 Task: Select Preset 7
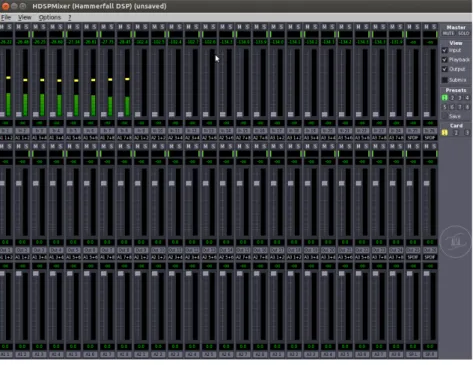tap(460, 107)
